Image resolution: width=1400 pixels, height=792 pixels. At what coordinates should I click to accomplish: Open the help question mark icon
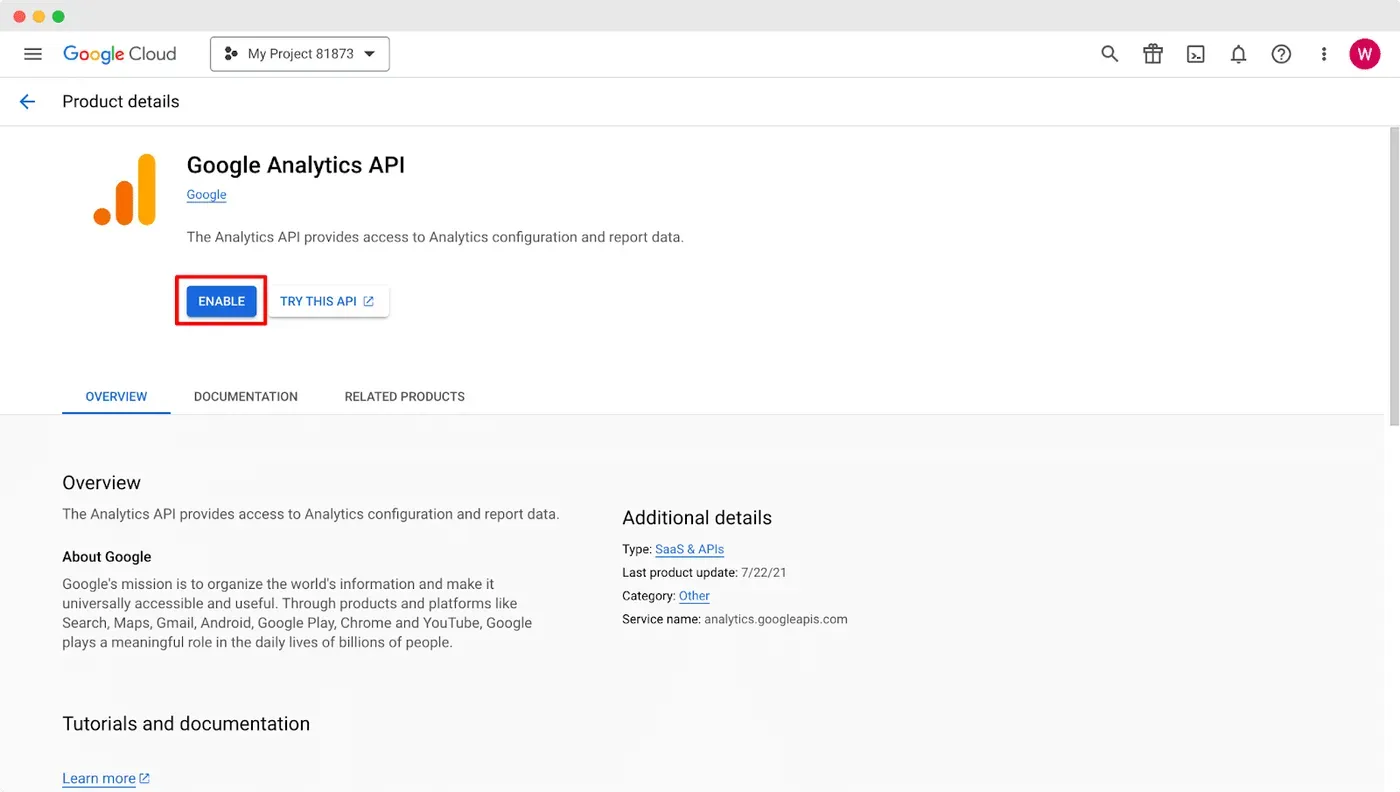point(1281,54)
